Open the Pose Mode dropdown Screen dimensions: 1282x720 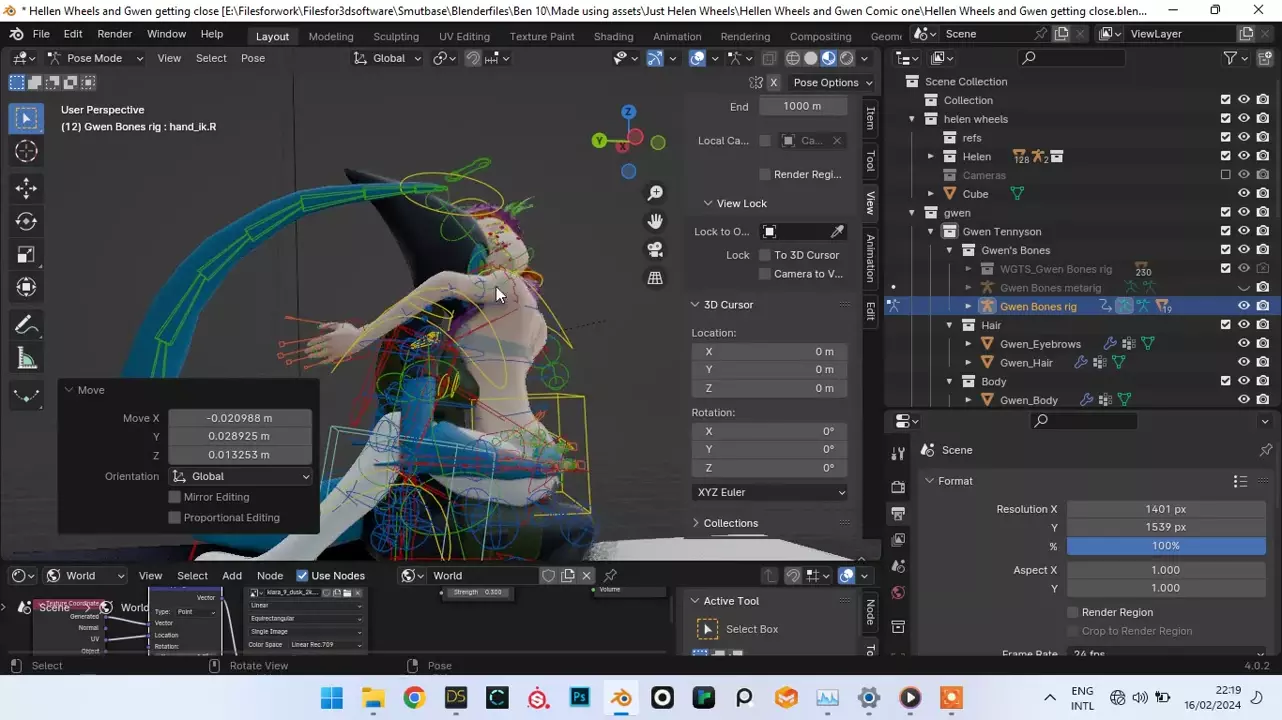tap(95, 58)
